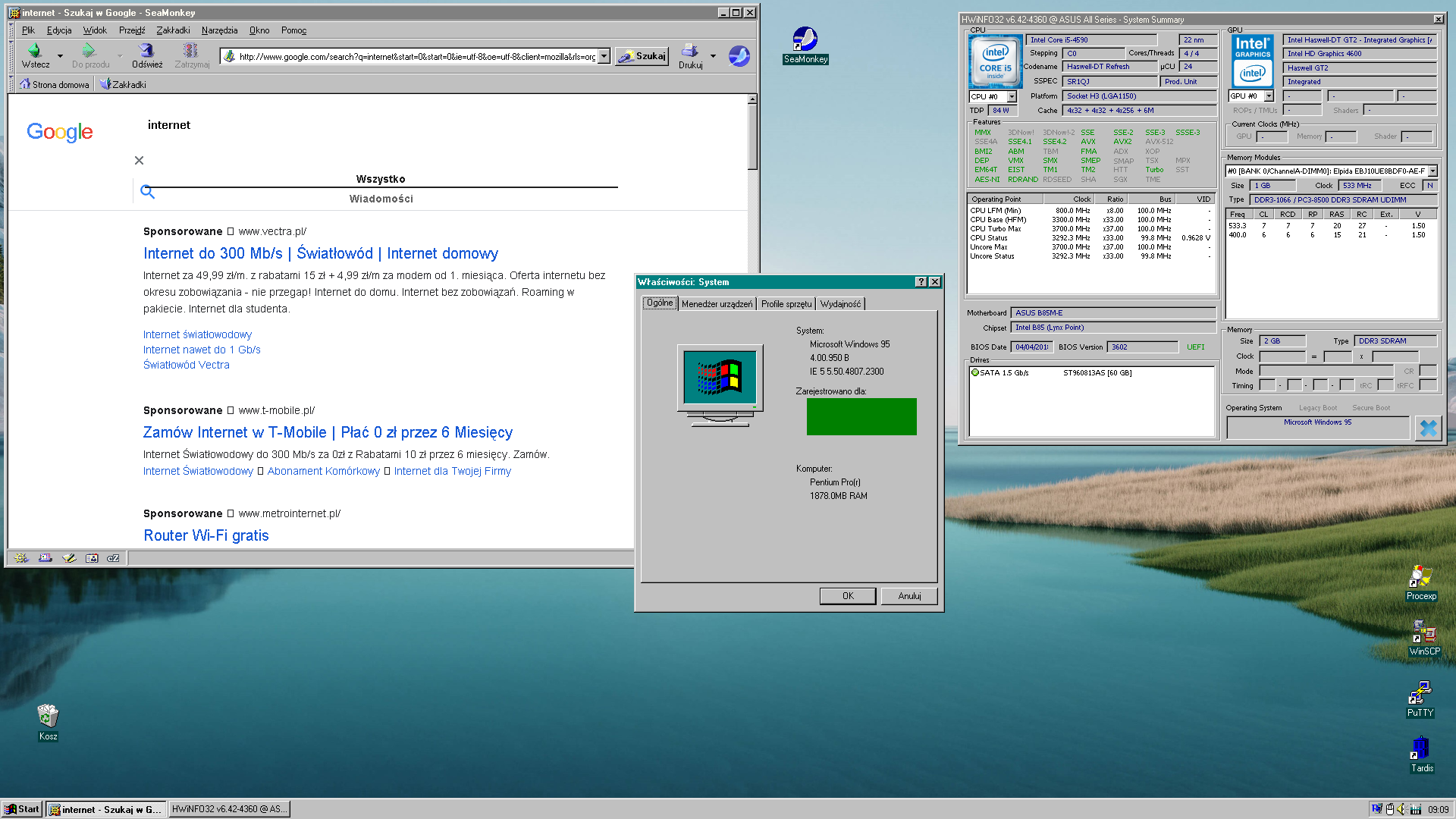The width and height of the screenshot is (1456, 819).
Task: Open the Plik menu in SeaMonkey
Action: coord(29,30)
